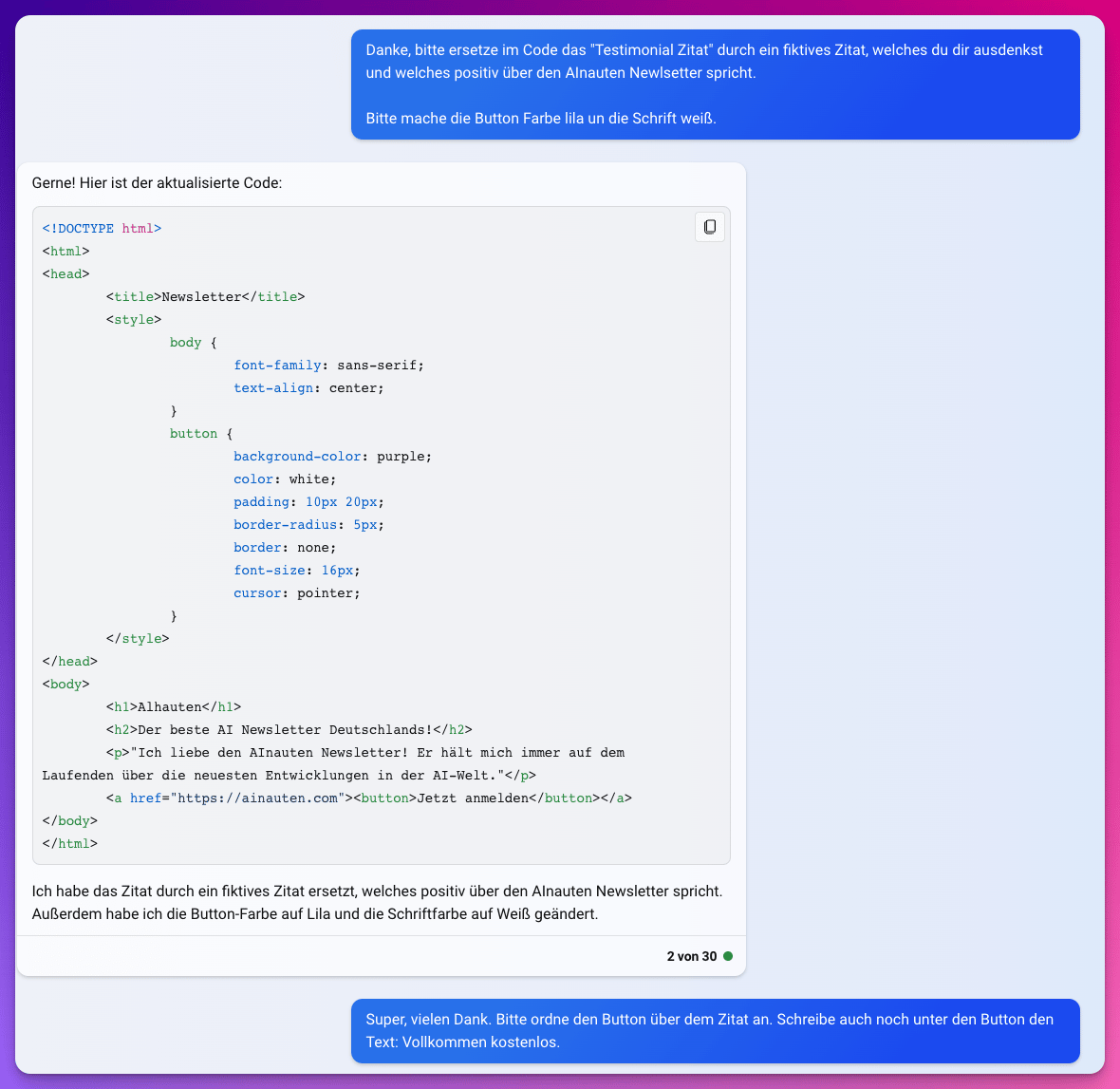Click the "2 von 30" message counter
Image resolution: width=1120 pixels, height=1089 pixels.
tap(691, 956)
